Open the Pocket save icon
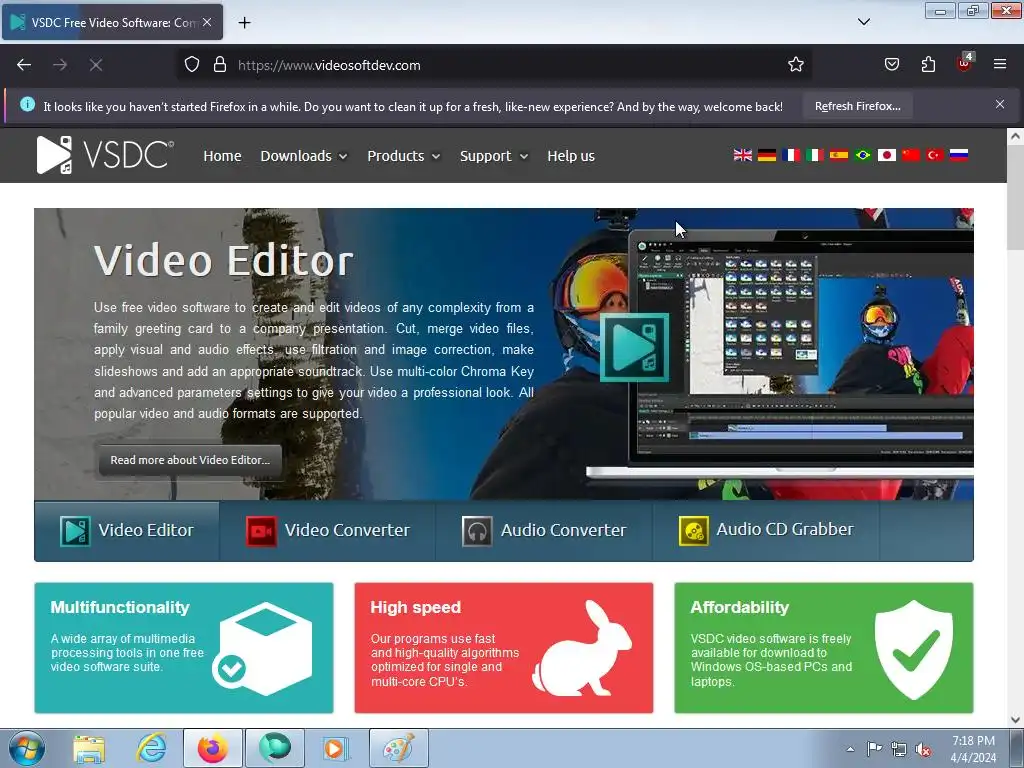The height and width of the screenshot is (768, 1024). tap(891, 65)
